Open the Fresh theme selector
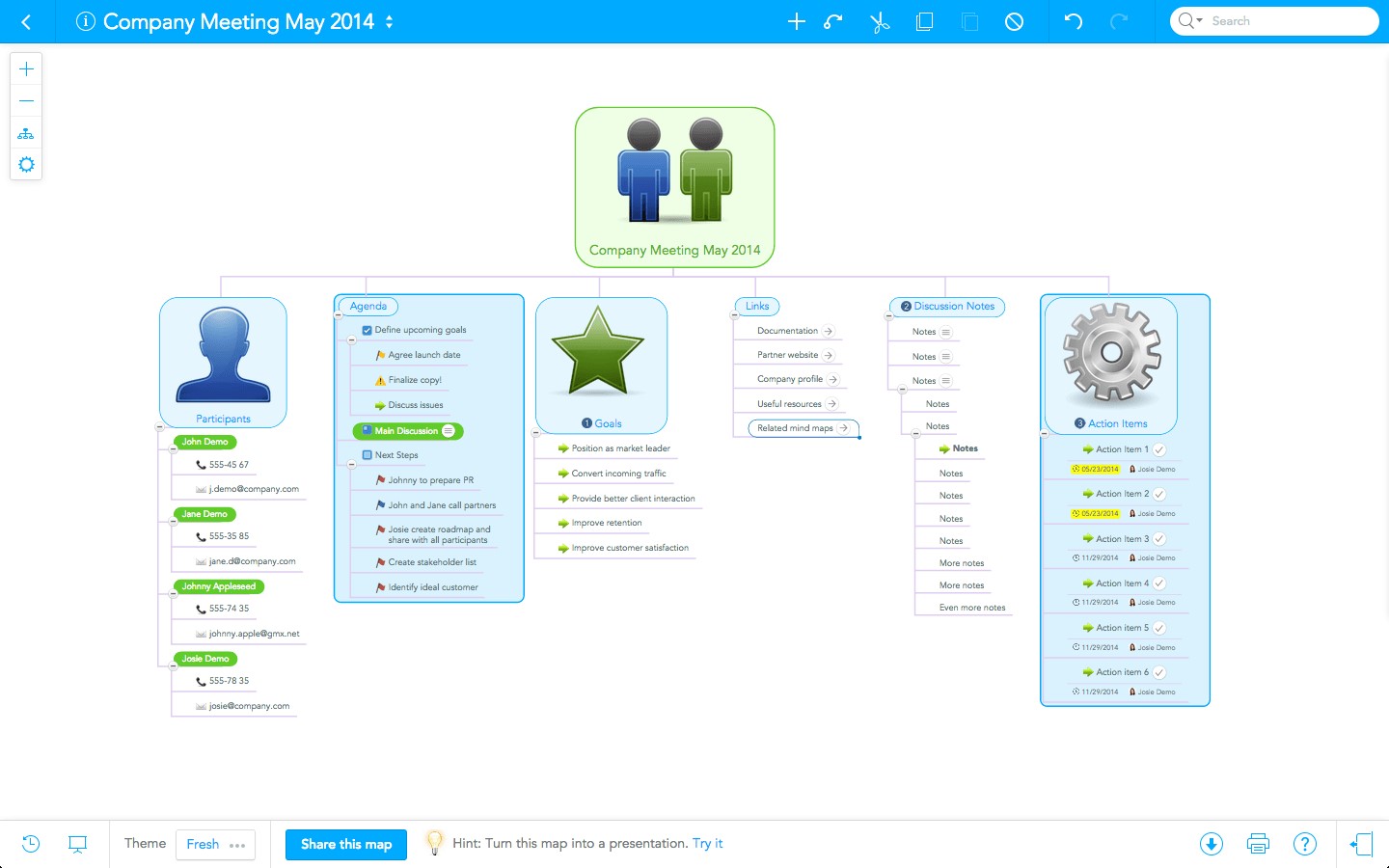Image resolution: width=1389 pixels, height=868 pixels. coord(215,844)
